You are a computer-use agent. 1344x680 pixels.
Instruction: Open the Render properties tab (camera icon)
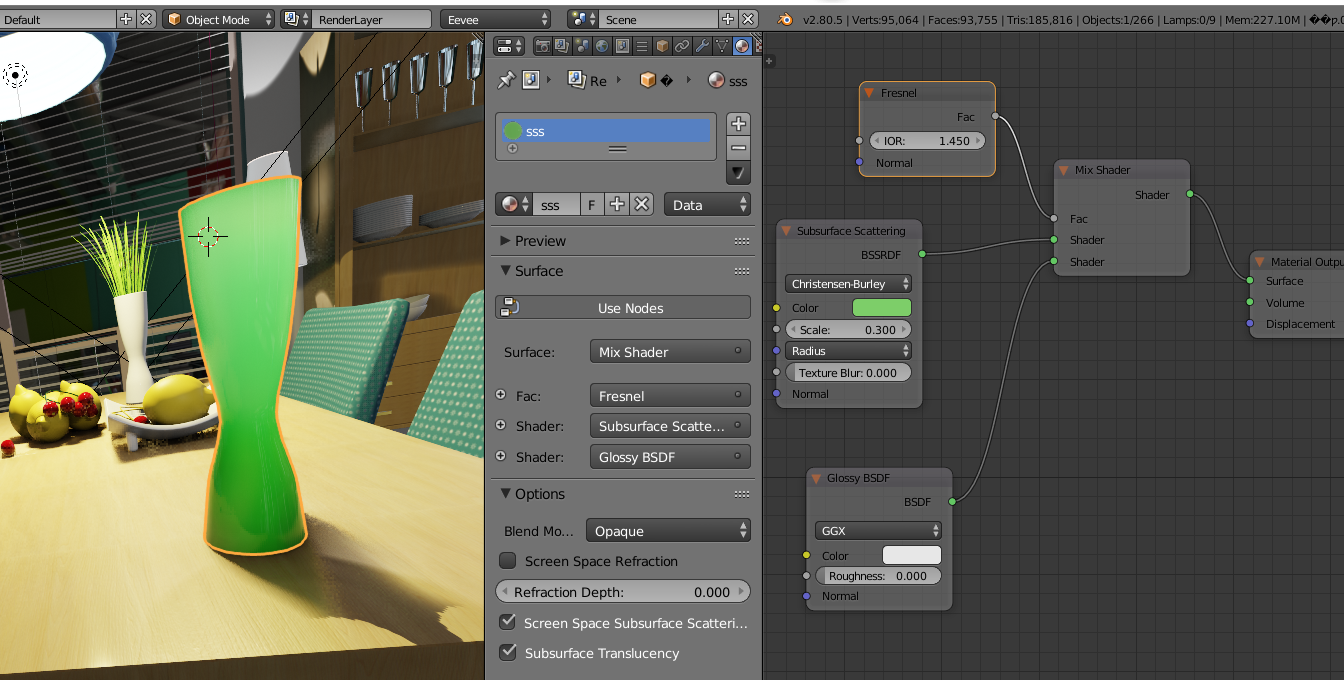(542, 46)
